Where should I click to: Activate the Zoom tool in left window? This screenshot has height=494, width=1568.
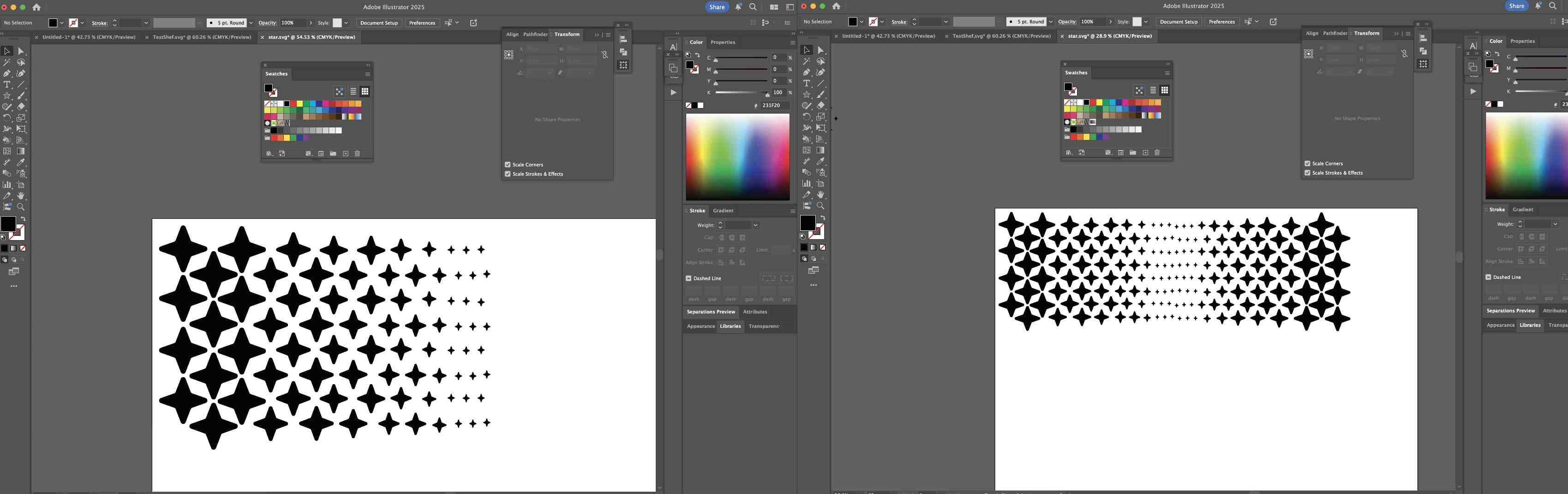tap(21, 206)
